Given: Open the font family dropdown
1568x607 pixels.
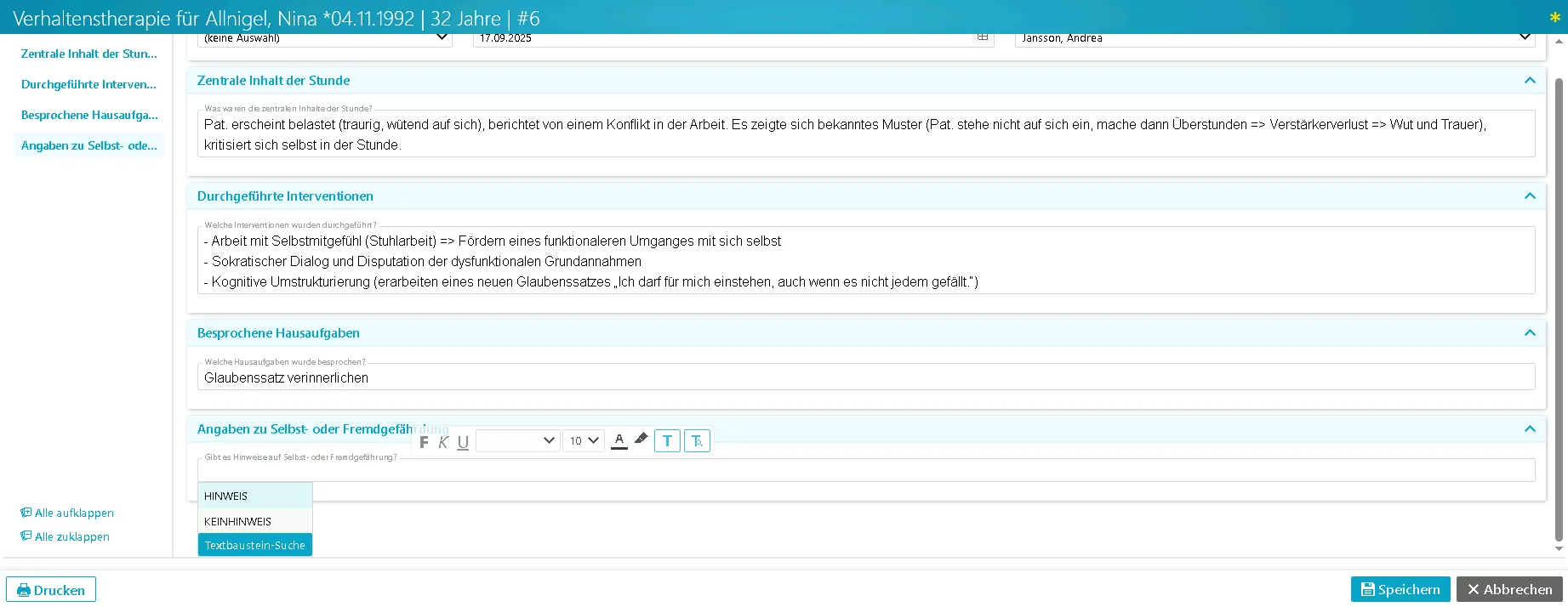Looking at the screenshot, I should (517, 440).
